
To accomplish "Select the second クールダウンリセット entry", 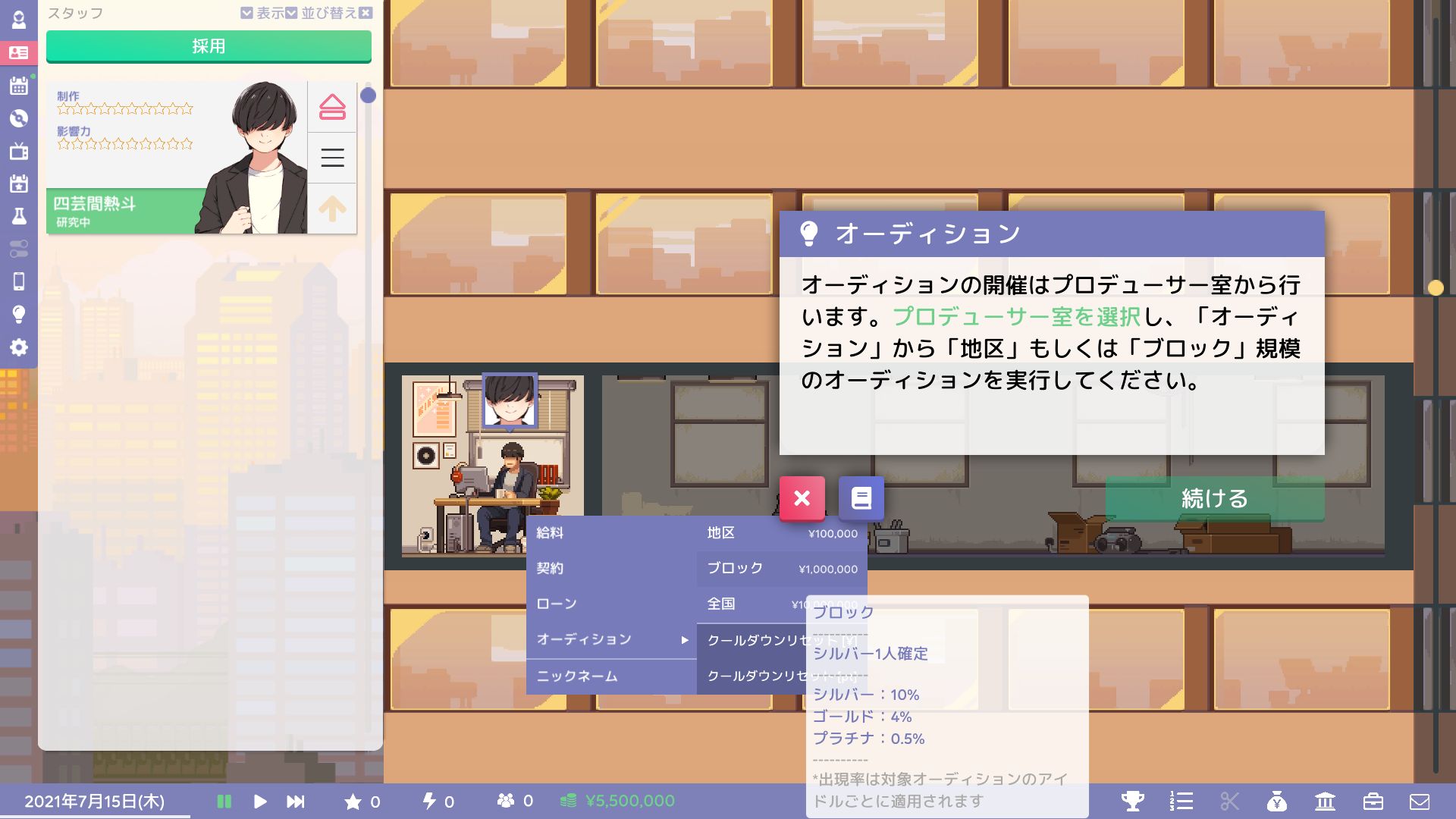I will 782,676.
